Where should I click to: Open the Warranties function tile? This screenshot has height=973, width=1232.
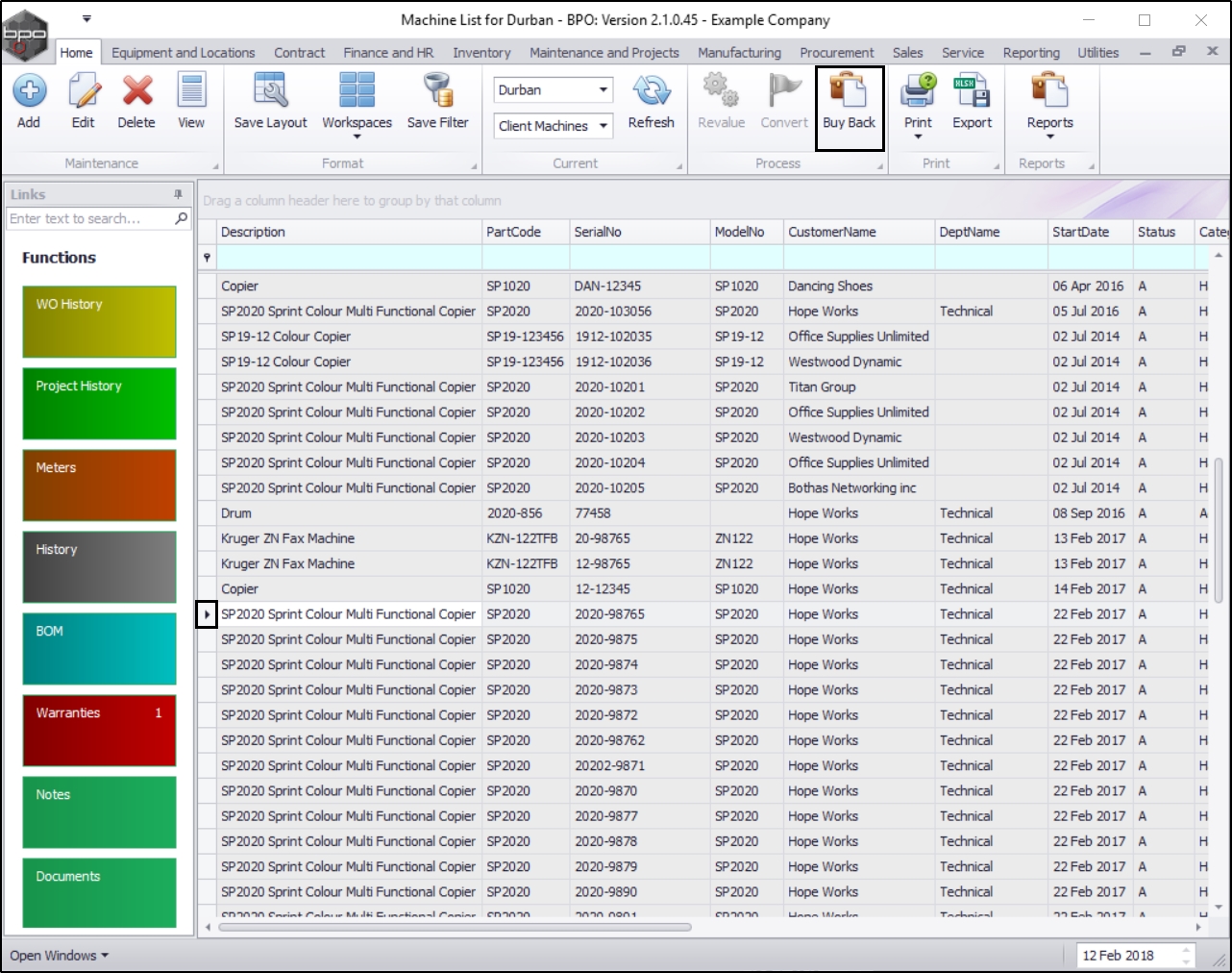(x=99, y=731)
